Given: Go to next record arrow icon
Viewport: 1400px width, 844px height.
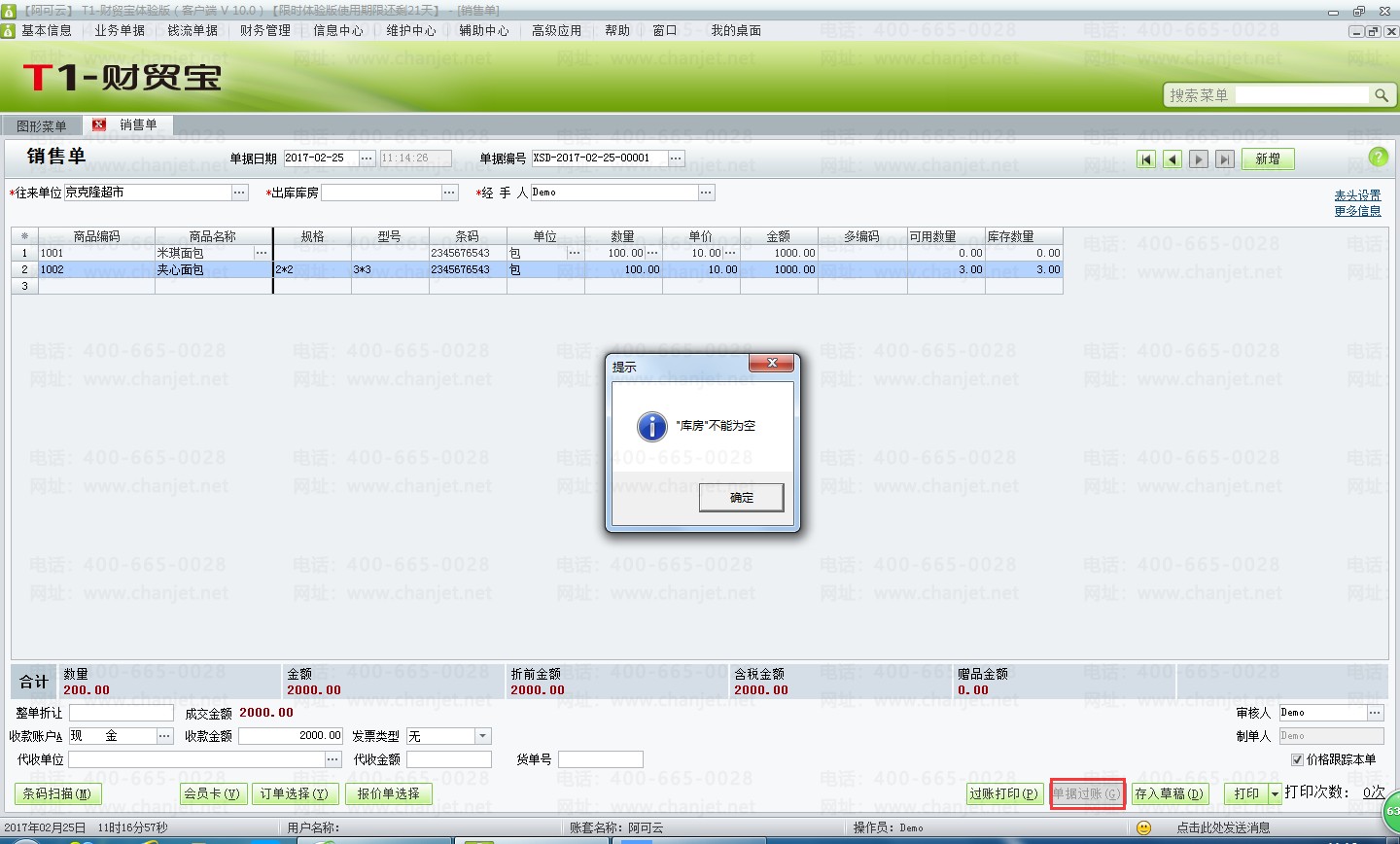Looking at the screenshot, I should pos(1199,159).
